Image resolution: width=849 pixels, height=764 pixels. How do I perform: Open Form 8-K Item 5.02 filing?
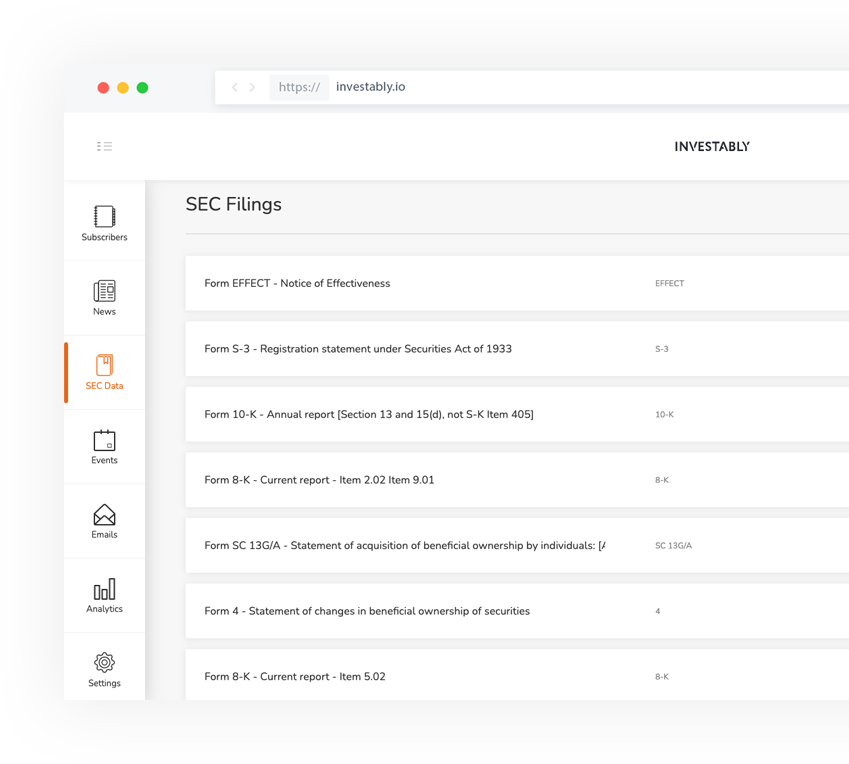[x=294, y=677]
